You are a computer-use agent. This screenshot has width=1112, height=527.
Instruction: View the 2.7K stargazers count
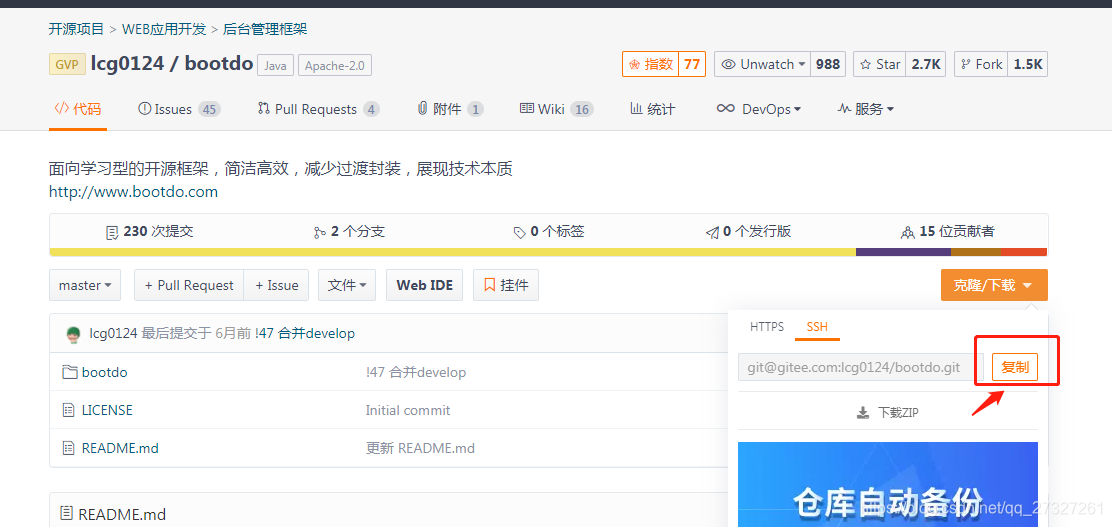[x=925, y=65]
